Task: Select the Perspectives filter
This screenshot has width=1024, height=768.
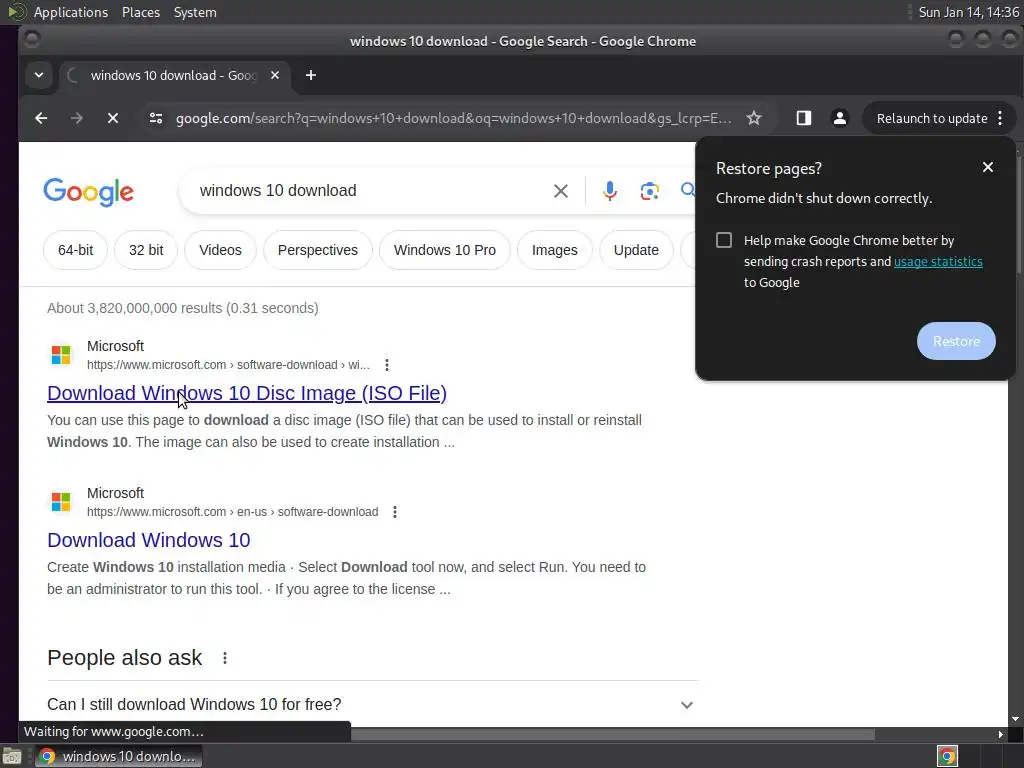Action: pyautogui.click(x=318, y=250)
